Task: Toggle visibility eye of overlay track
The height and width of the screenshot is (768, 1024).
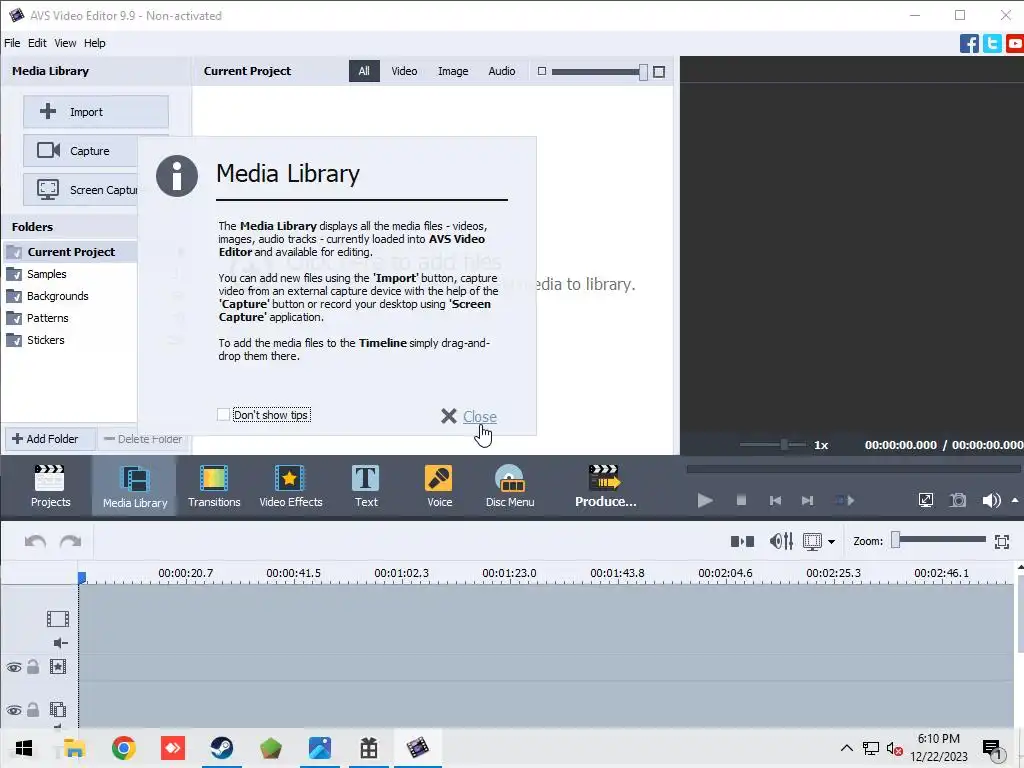Action: click(14, 710)
